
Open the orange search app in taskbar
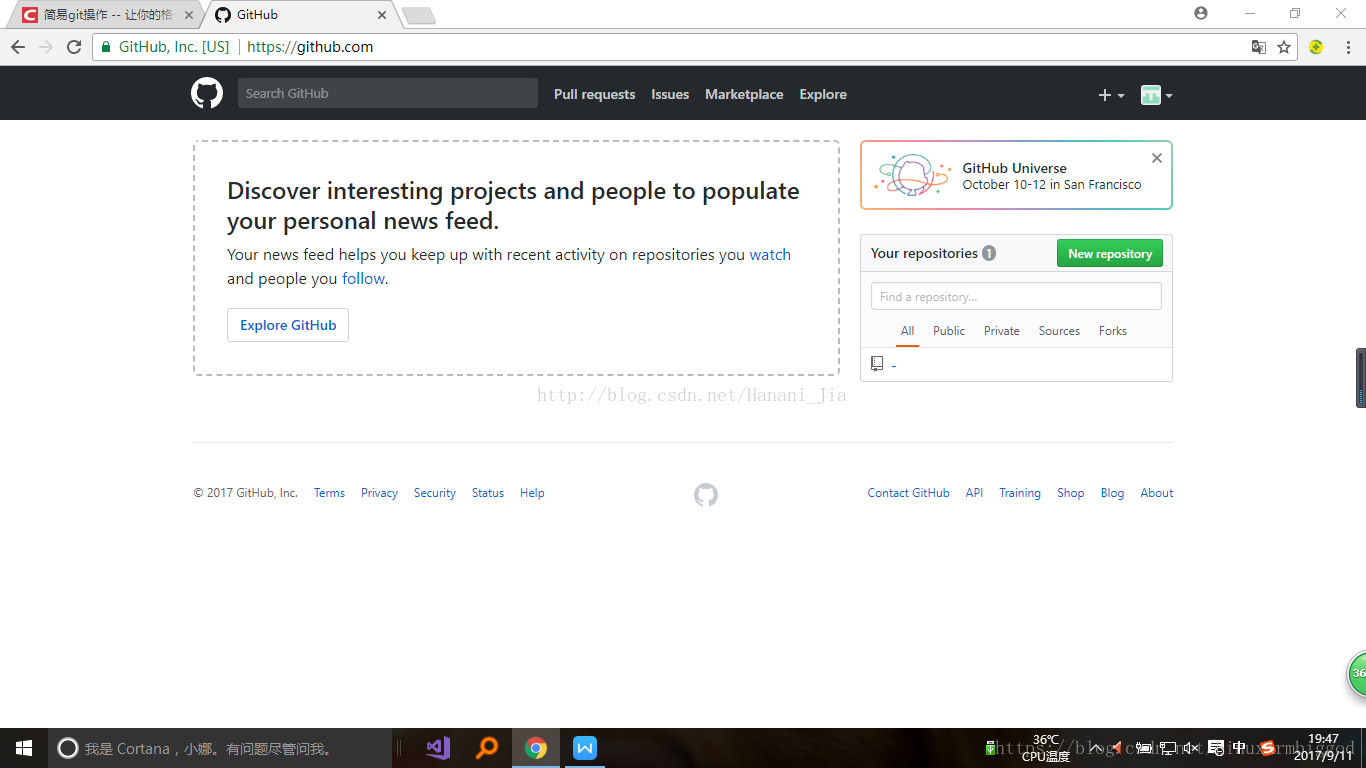pyautogui.click(x=487, y=748)
